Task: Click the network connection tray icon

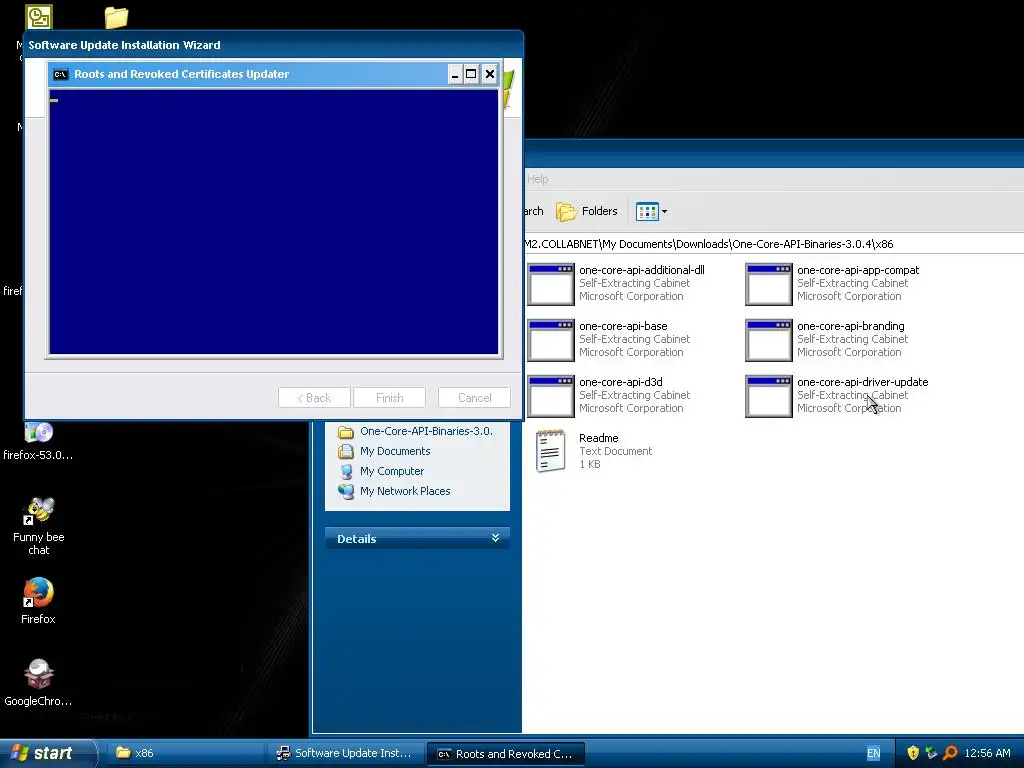Action: (x=931, y=753)
